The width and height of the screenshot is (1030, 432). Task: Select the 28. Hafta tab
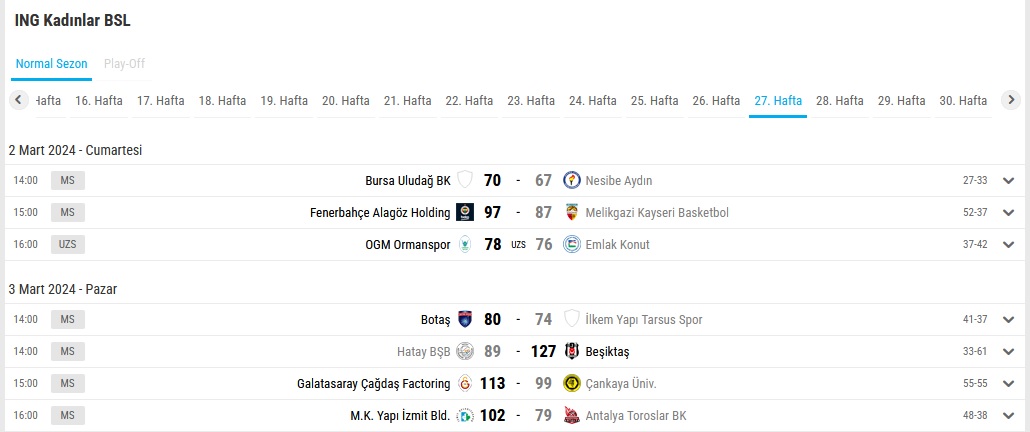point(840,100)
